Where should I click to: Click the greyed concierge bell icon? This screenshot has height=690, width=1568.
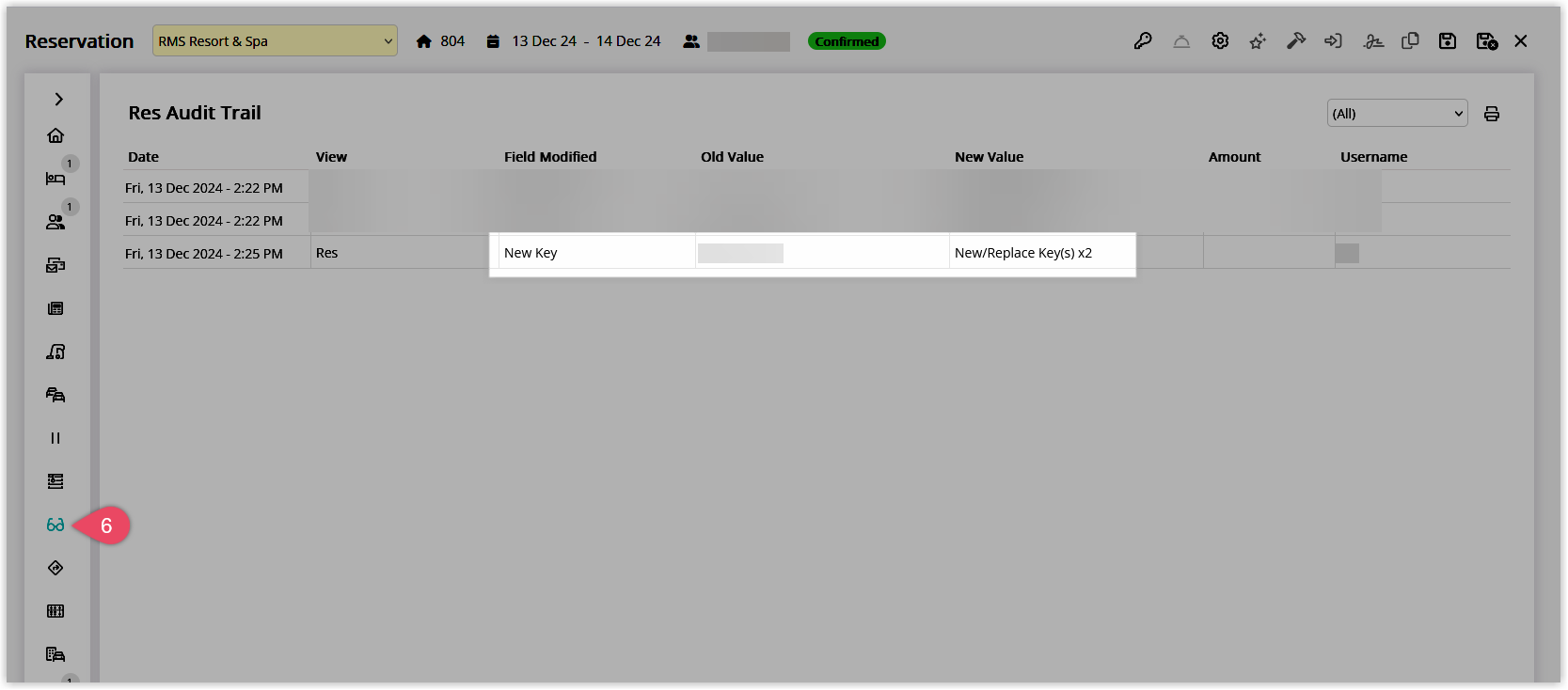[1181, 41]
